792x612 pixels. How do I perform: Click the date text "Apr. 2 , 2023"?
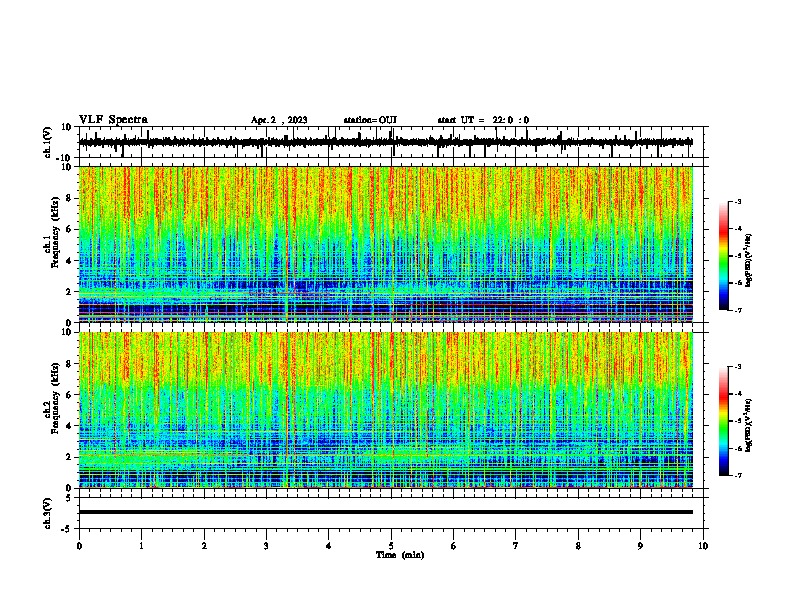(x=279, y=120)
